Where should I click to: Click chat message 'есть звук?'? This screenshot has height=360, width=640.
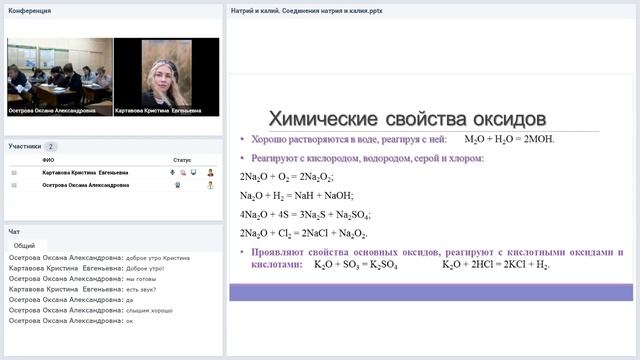click(x=141, y=289)
